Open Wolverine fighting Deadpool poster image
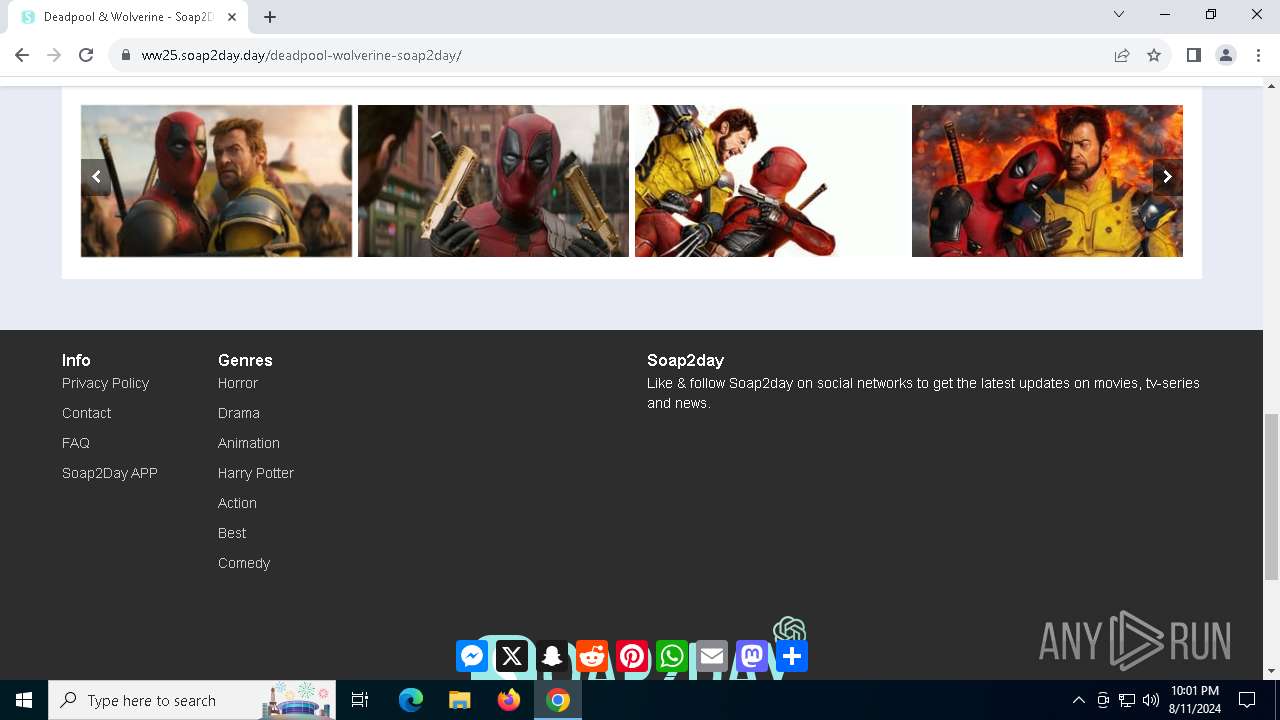Viewport: 1280px width, 720px height. [x=770, y=181]
